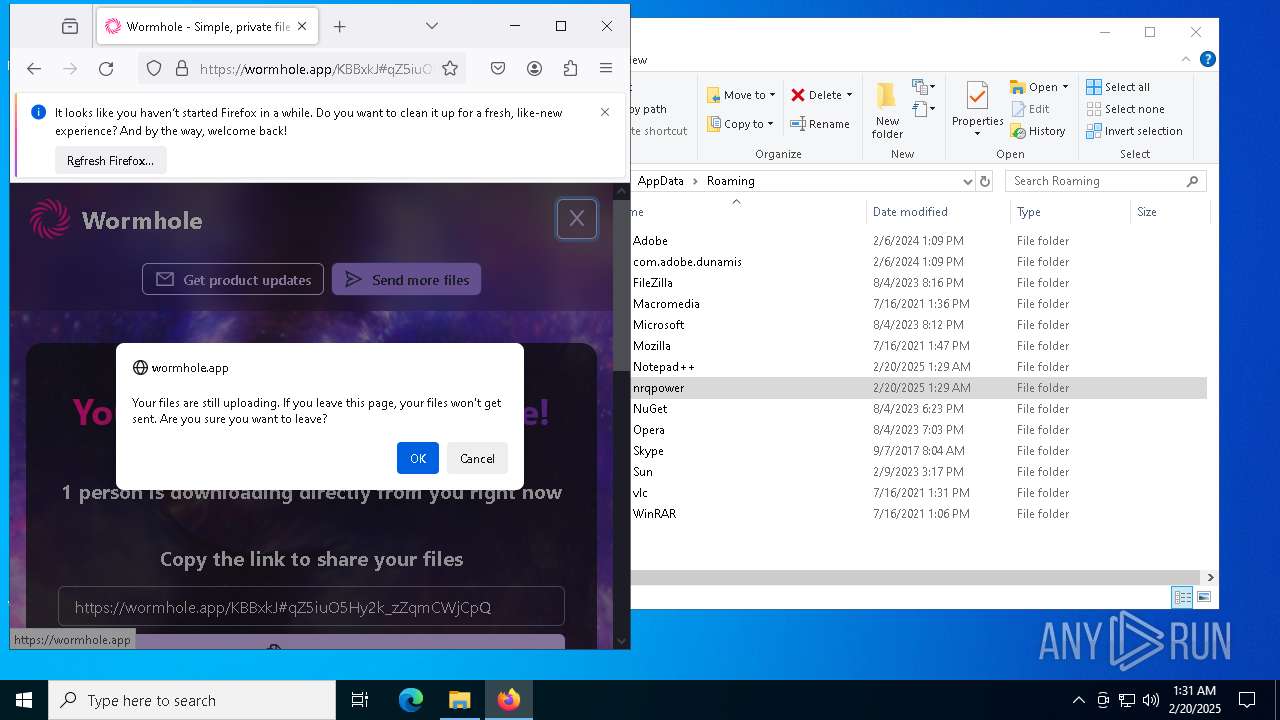The height and width of the screenshot is (720, 1280).
Task: Open the Save to Pocket icon
Action: [498, 68]
